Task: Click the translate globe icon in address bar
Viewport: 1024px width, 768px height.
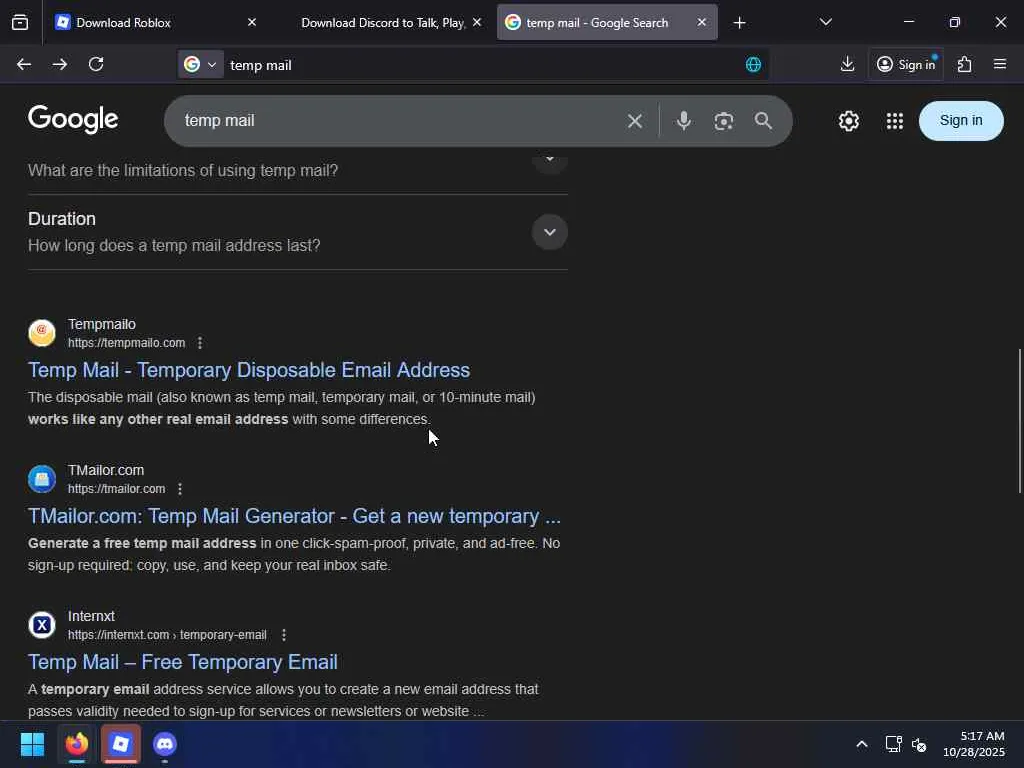Action: pos(753,65)
